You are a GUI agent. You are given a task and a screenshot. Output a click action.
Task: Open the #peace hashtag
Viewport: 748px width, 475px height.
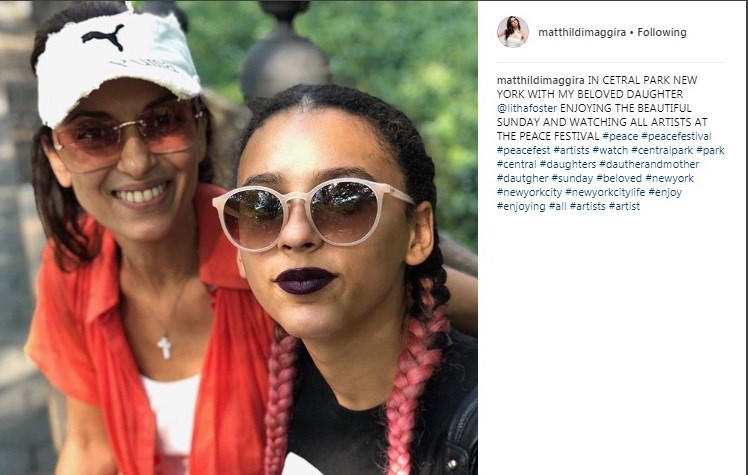click(x=620, y=136)
